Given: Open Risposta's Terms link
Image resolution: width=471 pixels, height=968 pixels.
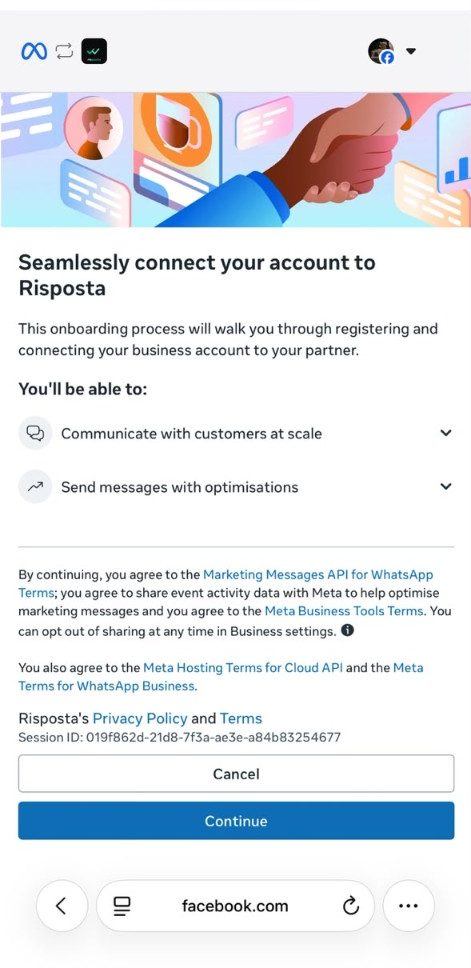Looking at the screenshot, I should pyautogui.click(x=241, y=718).
